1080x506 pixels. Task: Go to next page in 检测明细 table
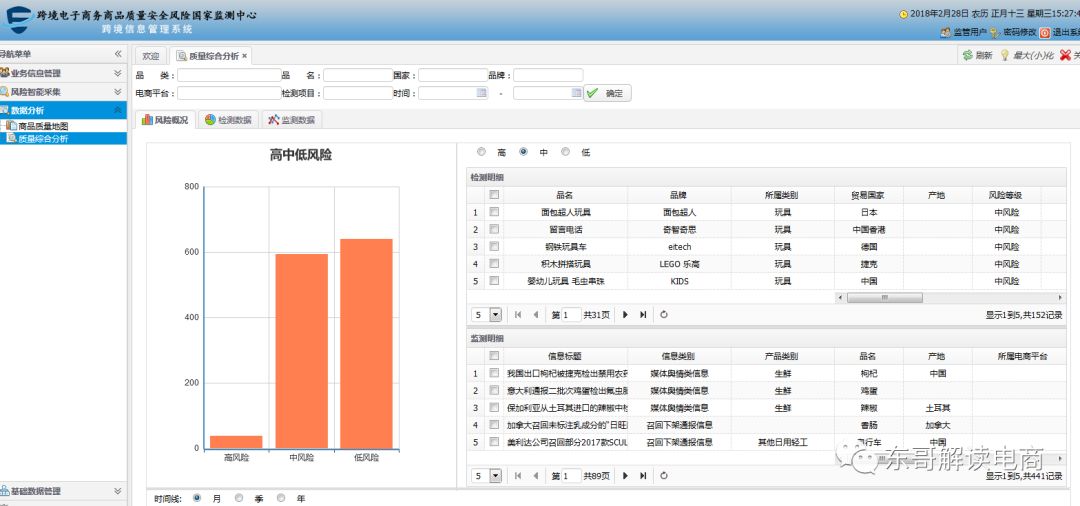626,314
